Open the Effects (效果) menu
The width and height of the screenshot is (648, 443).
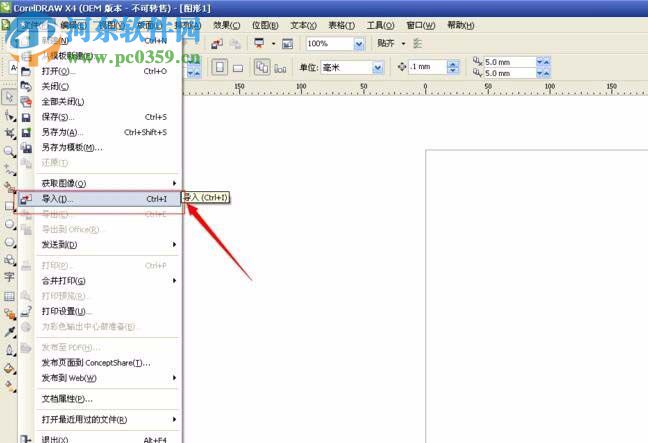click(226, 25)
